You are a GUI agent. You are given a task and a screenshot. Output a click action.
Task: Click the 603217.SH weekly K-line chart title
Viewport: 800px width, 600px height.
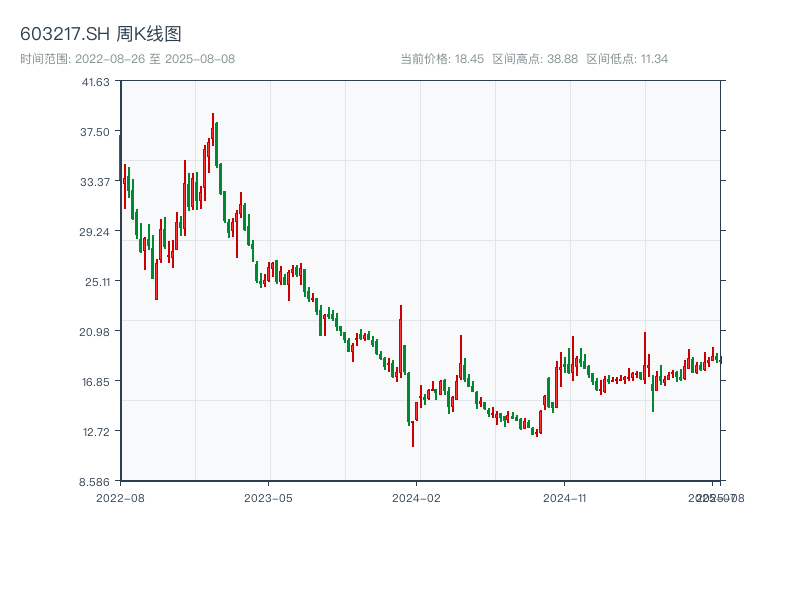101,35
